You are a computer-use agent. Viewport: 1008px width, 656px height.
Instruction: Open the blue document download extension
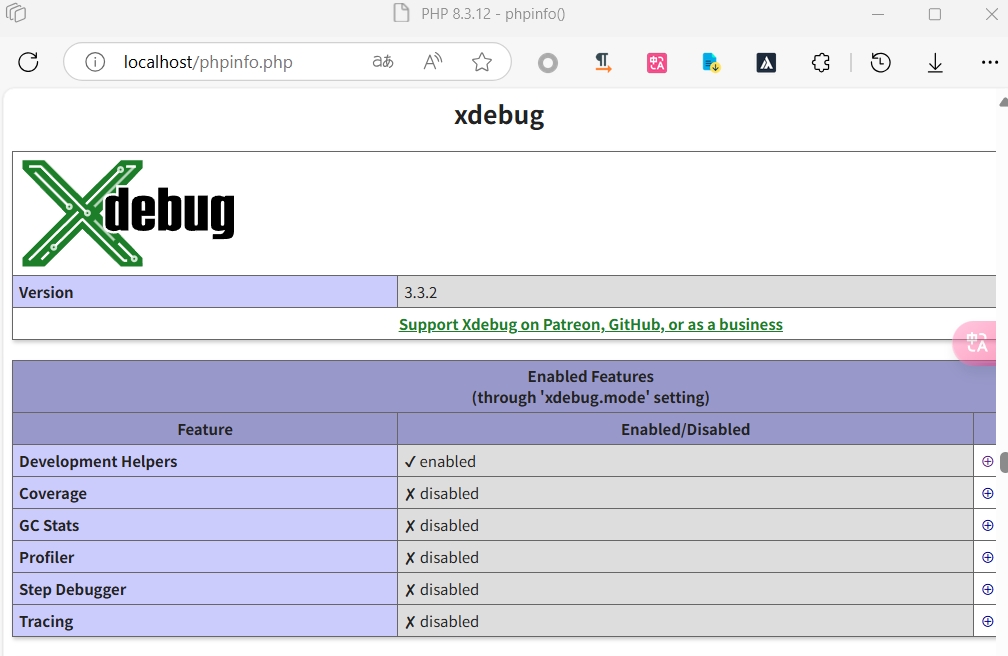click(x=711, y=62)
